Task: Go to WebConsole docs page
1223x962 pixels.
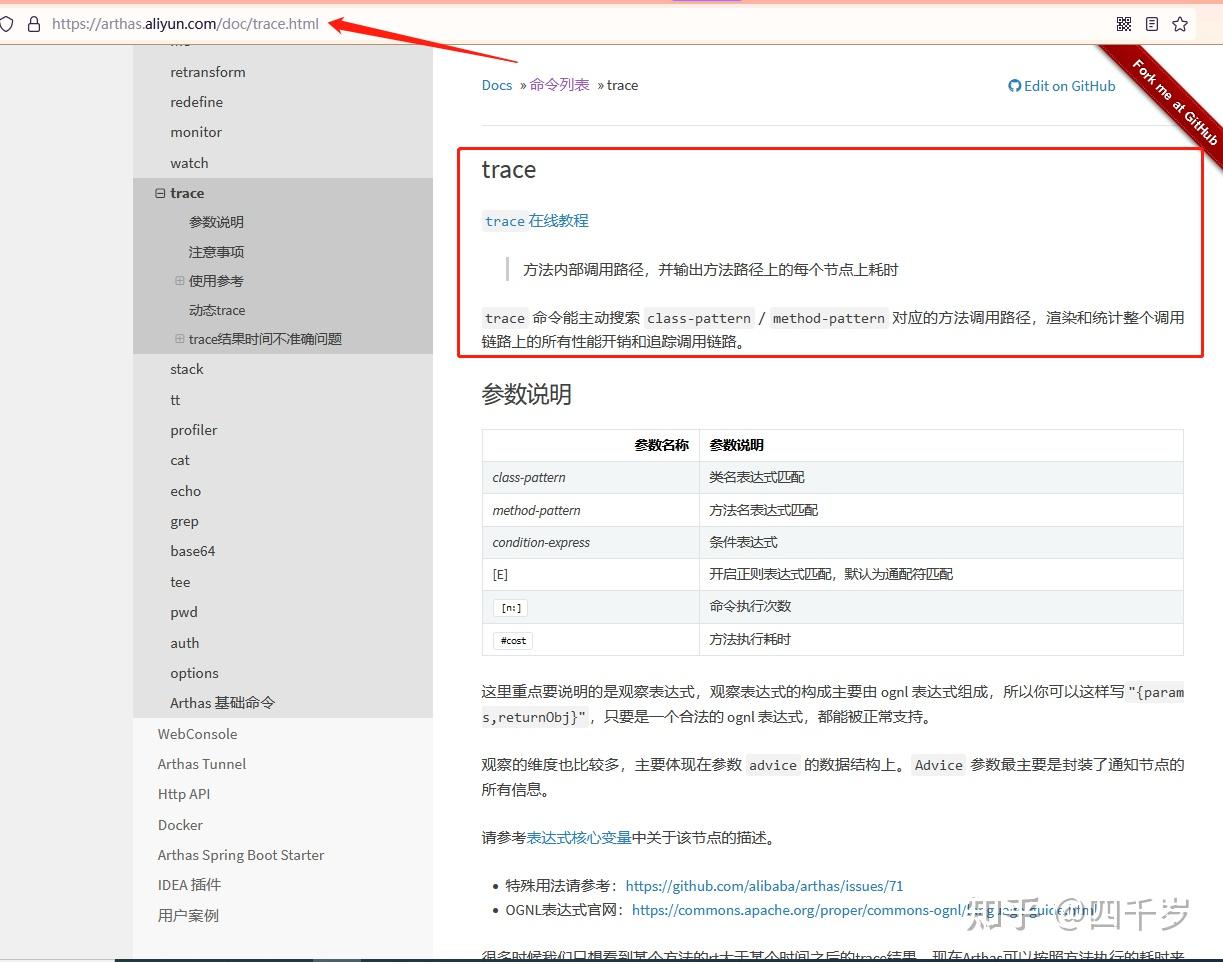Action: [198, 734]
